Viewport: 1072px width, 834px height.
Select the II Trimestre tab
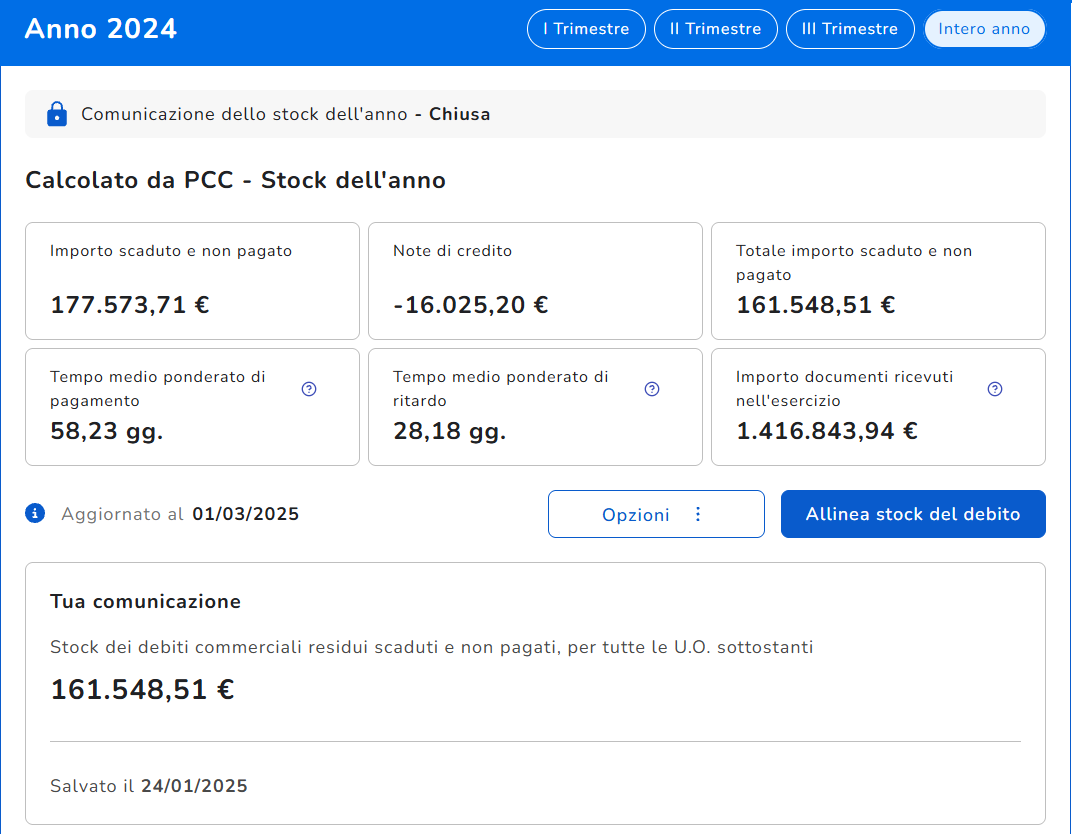[715, 29]
